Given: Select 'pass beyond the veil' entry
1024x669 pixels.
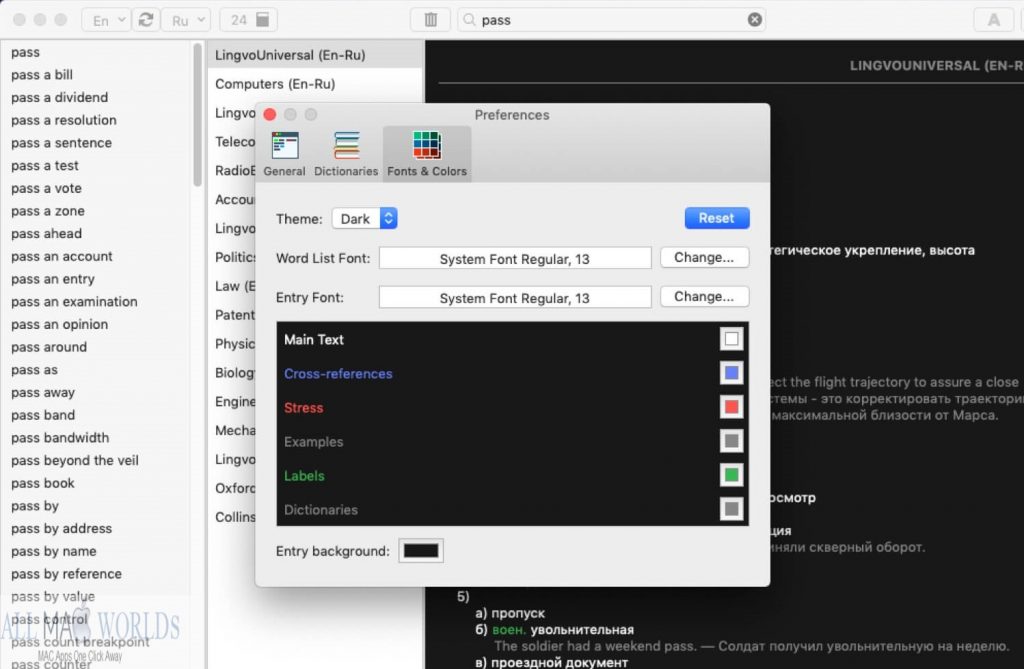Looking at the screenshot, I should [74, 461].
